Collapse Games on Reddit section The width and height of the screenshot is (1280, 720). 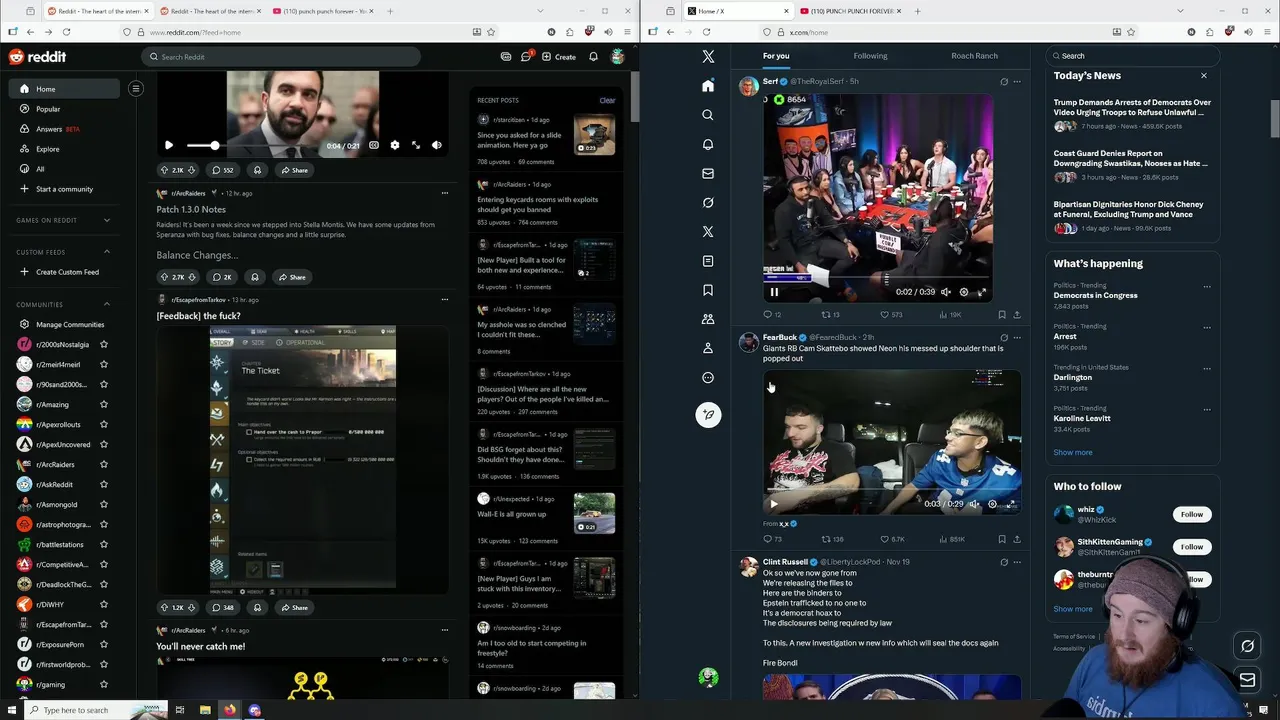click(107, 220)
